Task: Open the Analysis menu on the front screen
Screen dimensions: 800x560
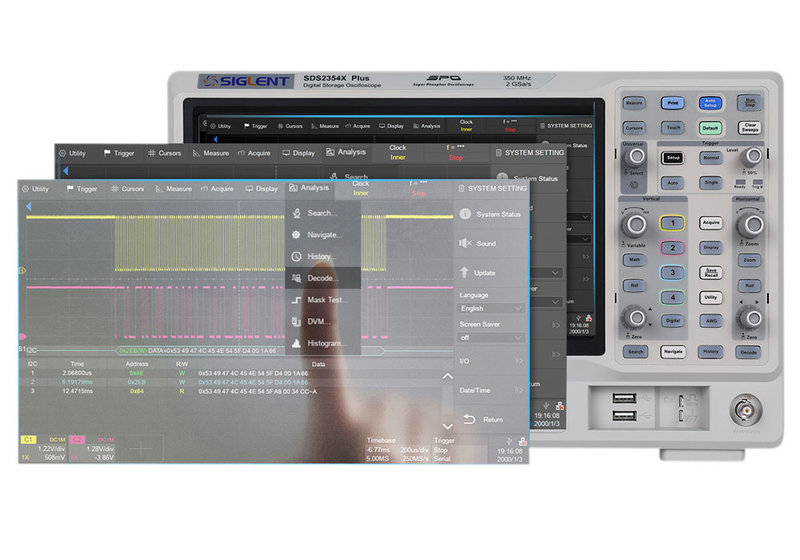Action: [x=309, y=188]
